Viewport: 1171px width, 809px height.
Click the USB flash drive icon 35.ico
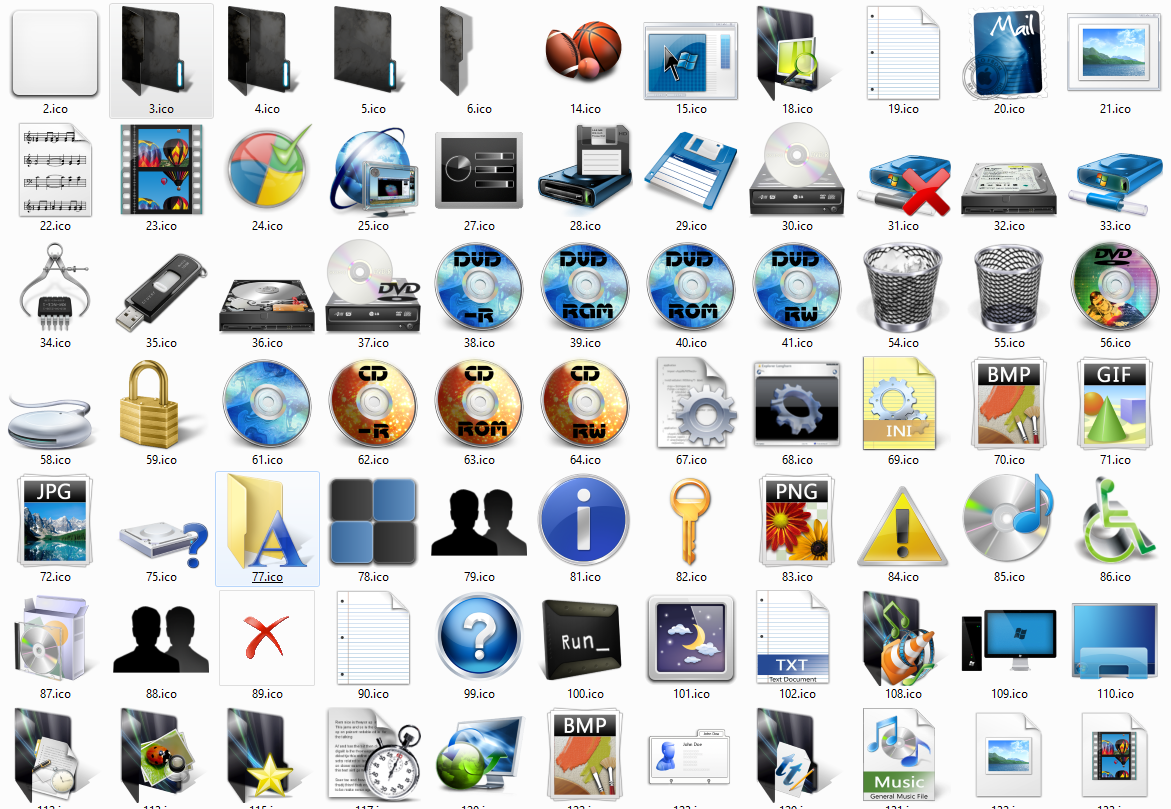(161, 286)
